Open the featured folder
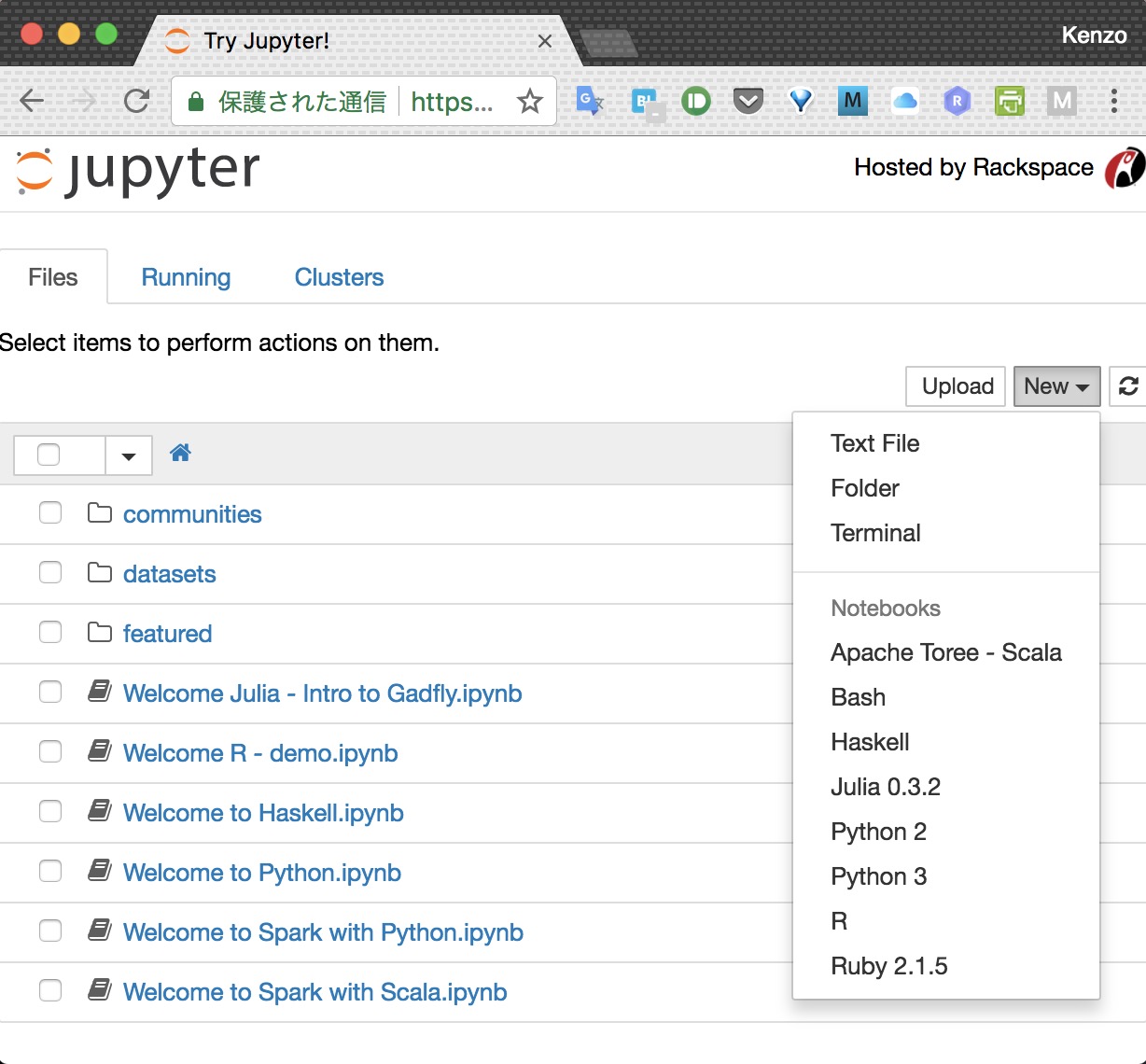 (x=167, y=633)
